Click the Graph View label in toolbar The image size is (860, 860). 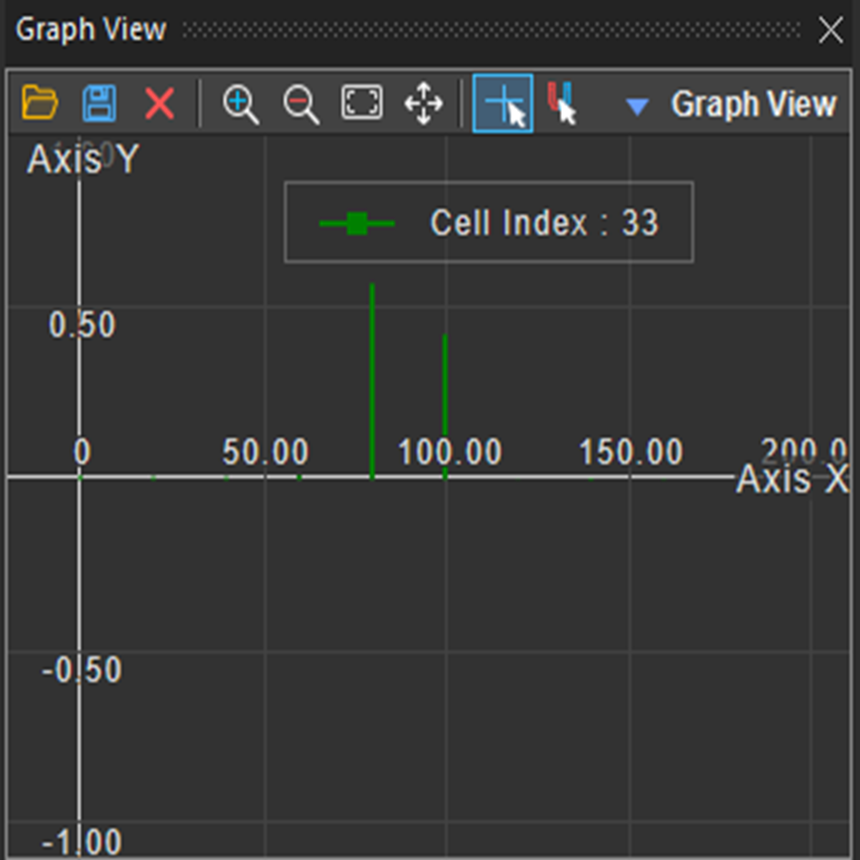754,104
